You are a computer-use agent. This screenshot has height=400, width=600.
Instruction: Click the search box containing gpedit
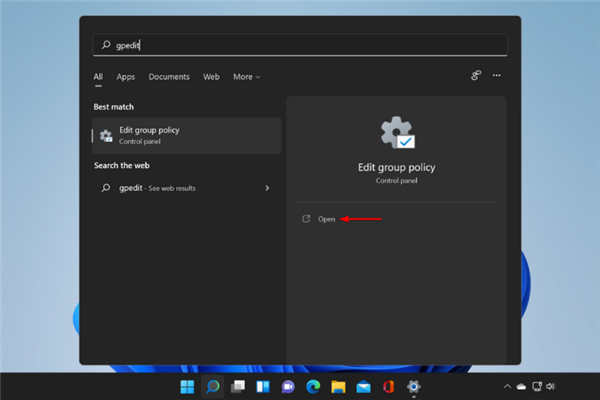300,45
